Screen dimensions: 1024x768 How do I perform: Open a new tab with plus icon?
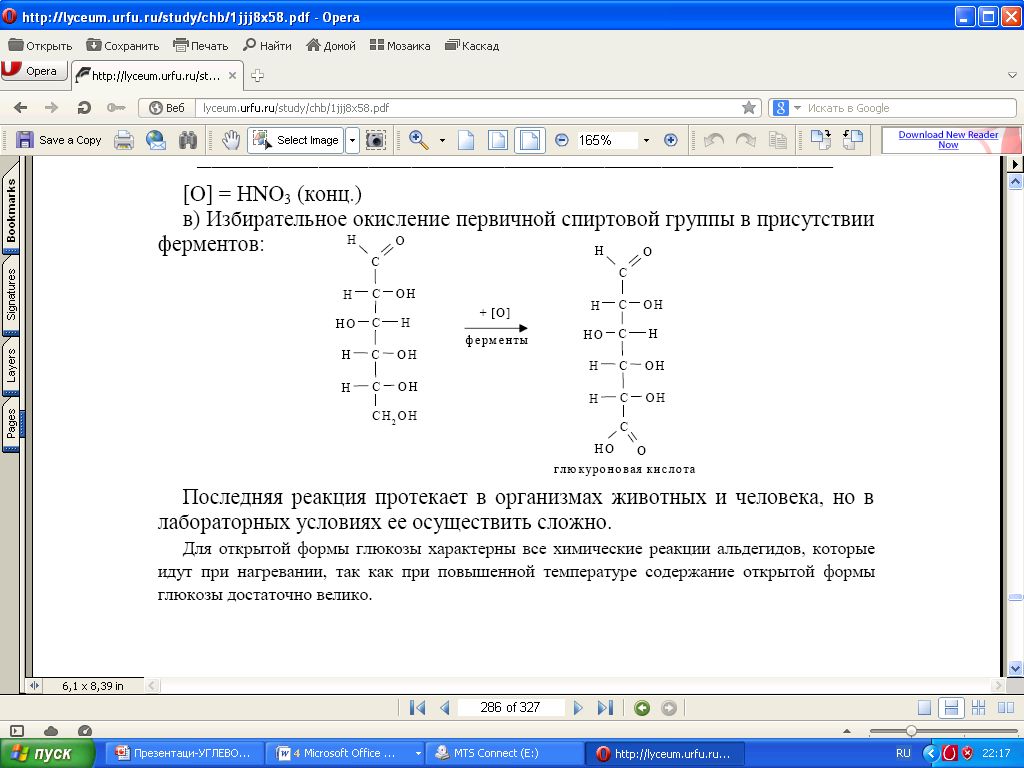point(257,76)
